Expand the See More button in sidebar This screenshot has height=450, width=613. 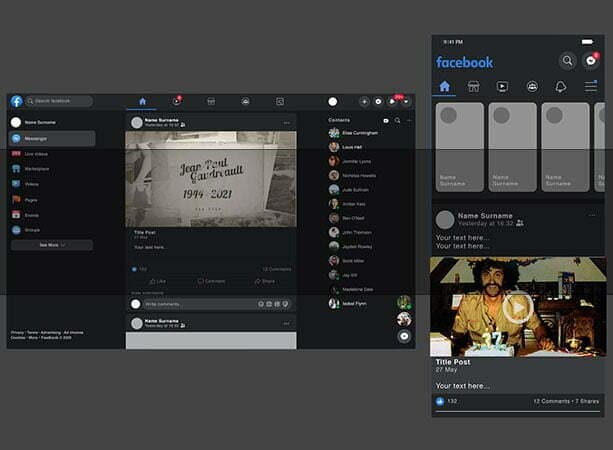[x=52, y=245]
